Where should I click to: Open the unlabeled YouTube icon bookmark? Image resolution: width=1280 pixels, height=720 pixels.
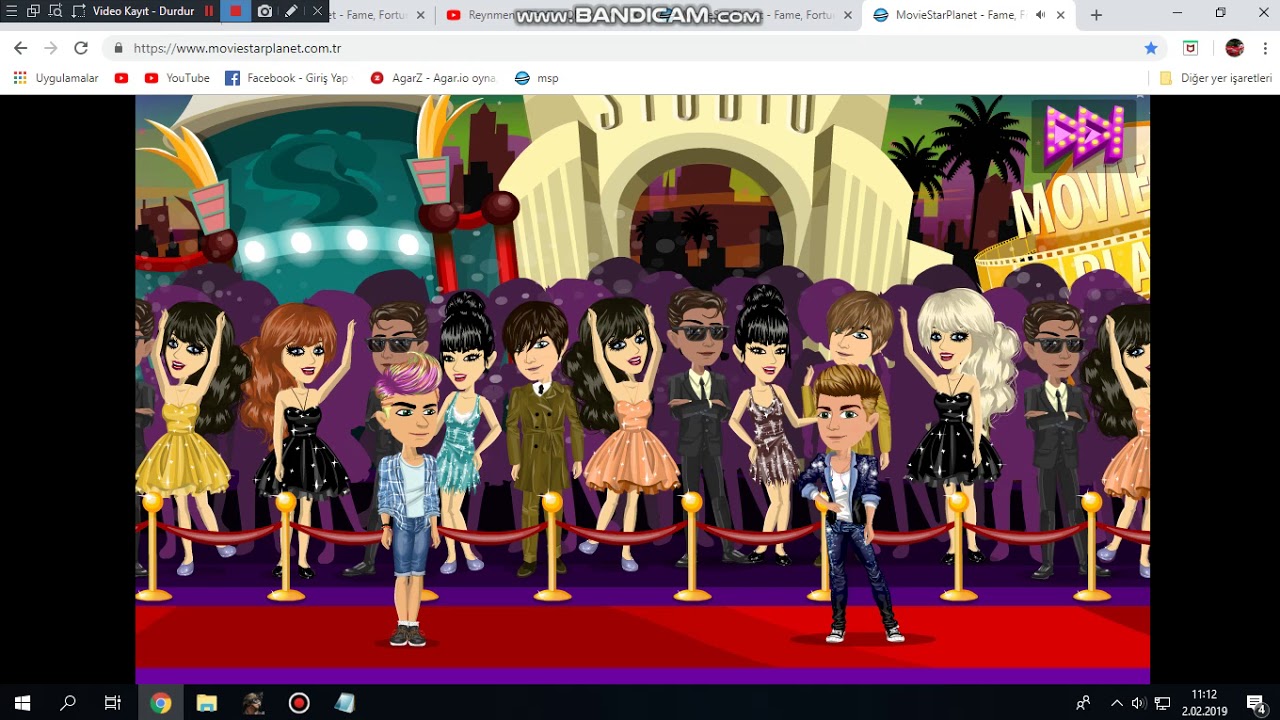coord(122,78)
